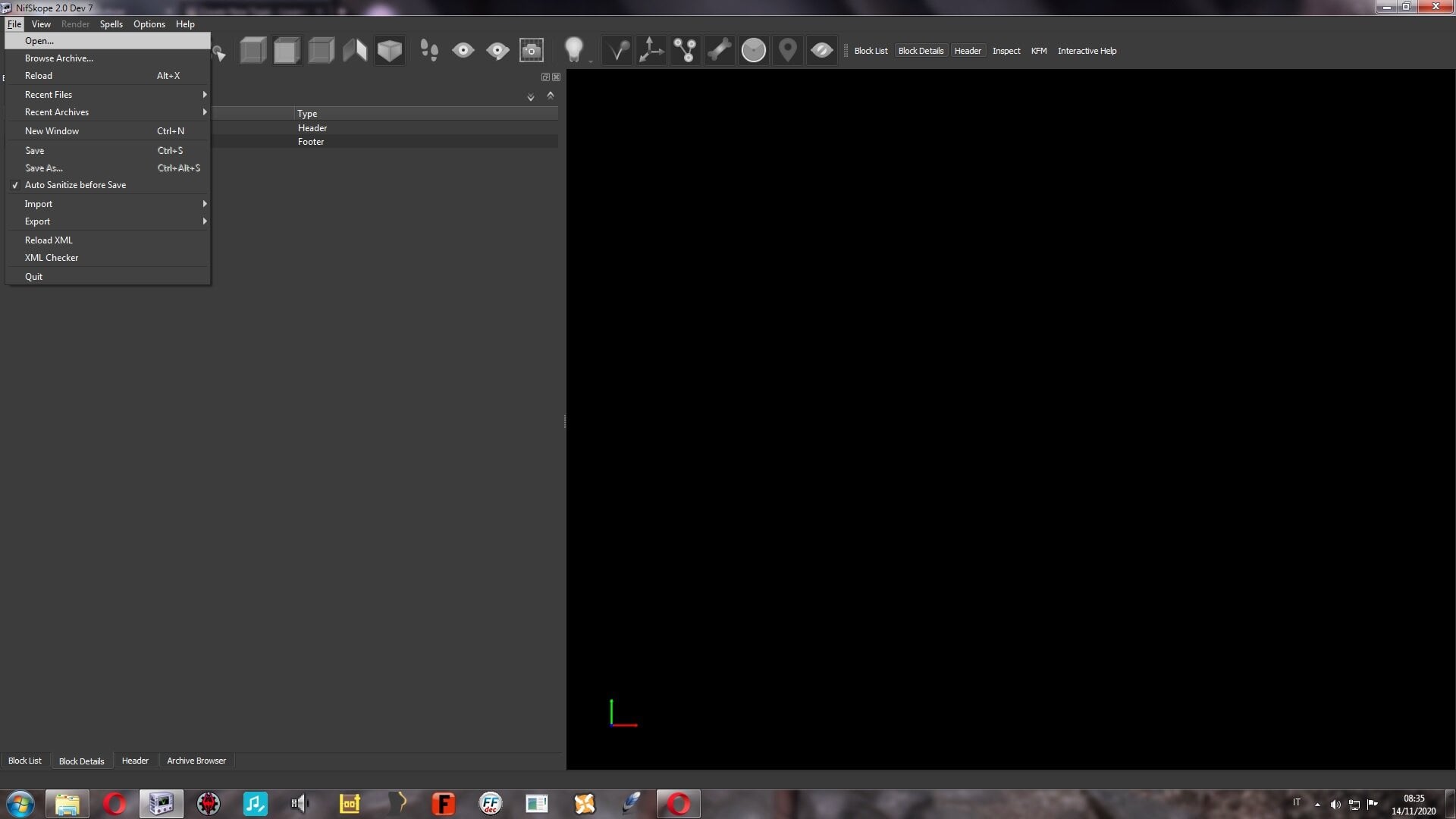
Task: Toggle the Block List toolbar button
Action: click(x=871, y=51)
